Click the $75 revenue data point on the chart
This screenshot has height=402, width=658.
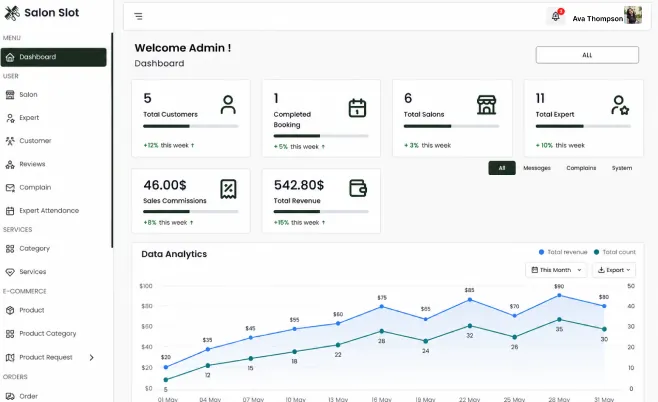click(x=381, y=306)
